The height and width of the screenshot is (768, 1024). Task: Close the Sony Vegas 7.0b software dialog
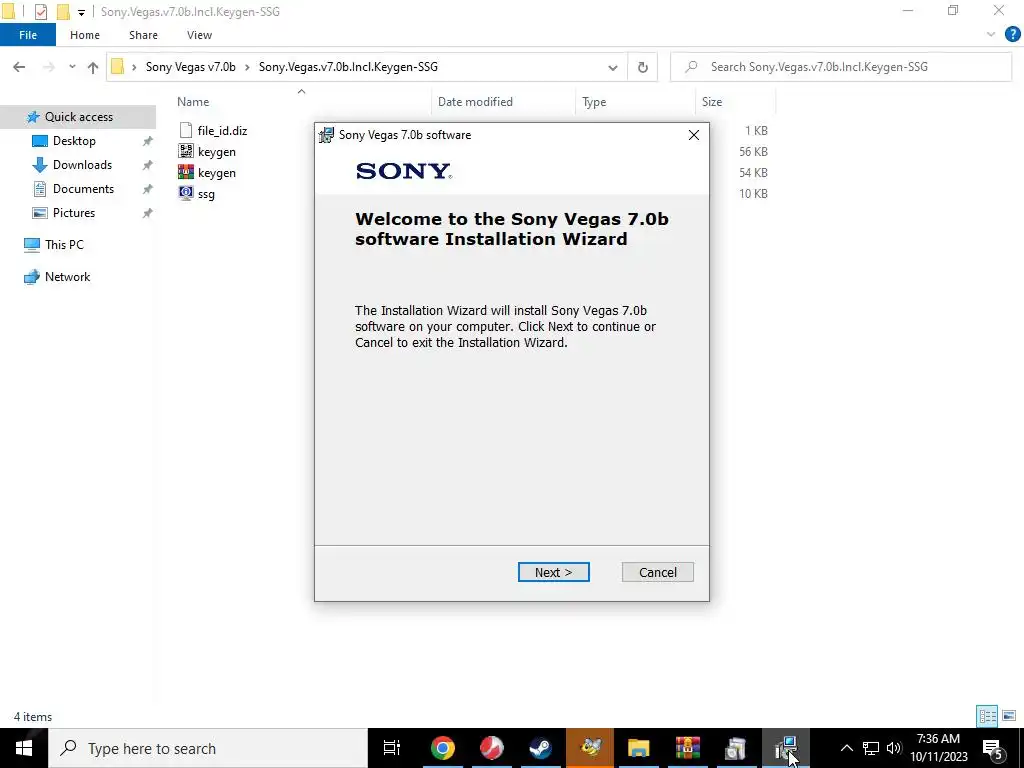pyautogui.click(x=694, y=135)
